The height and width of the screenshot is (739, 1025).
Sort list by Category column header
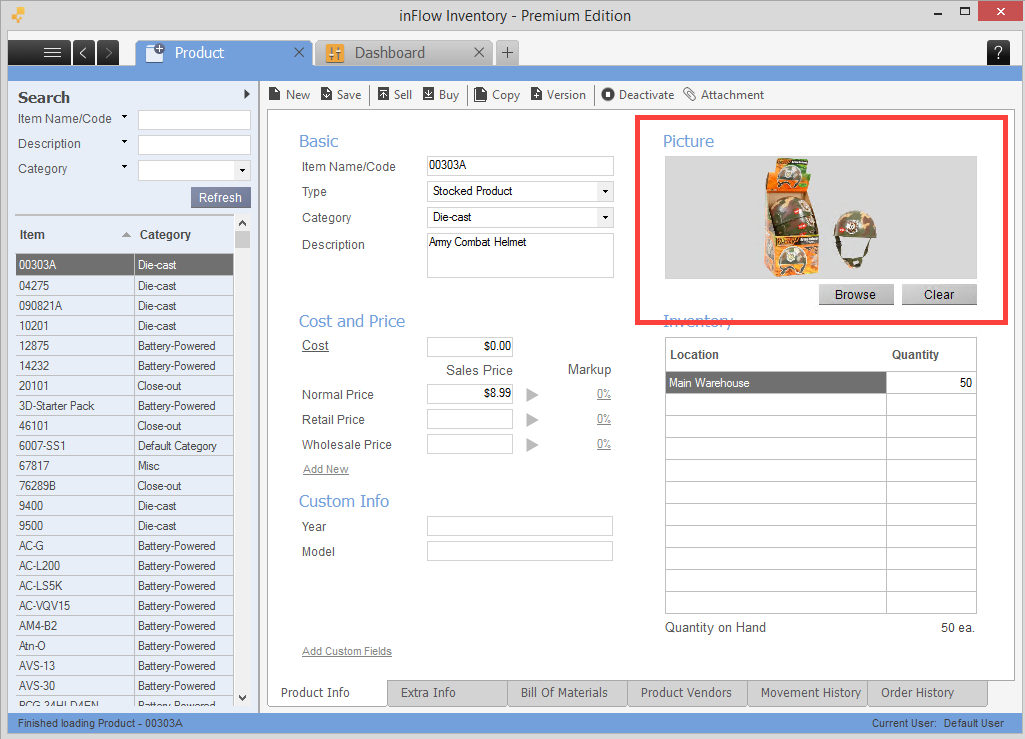[x=184, y=235]
